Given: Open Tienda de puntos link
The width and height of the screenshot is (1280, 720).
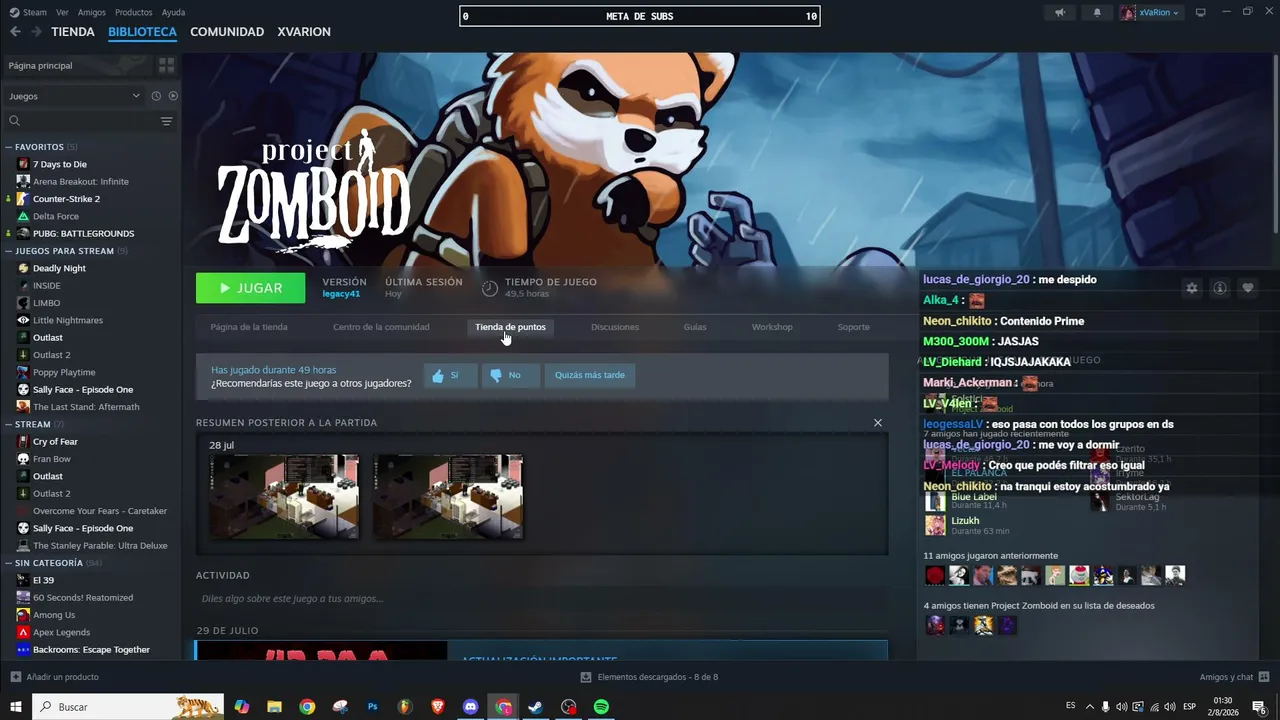Looking at the screenshot, I should coord(510,327).
